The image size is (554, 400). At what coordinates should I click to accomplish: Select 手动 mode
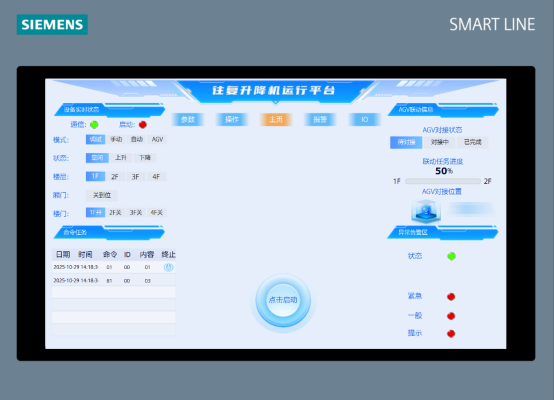click(x=116, y=140)
